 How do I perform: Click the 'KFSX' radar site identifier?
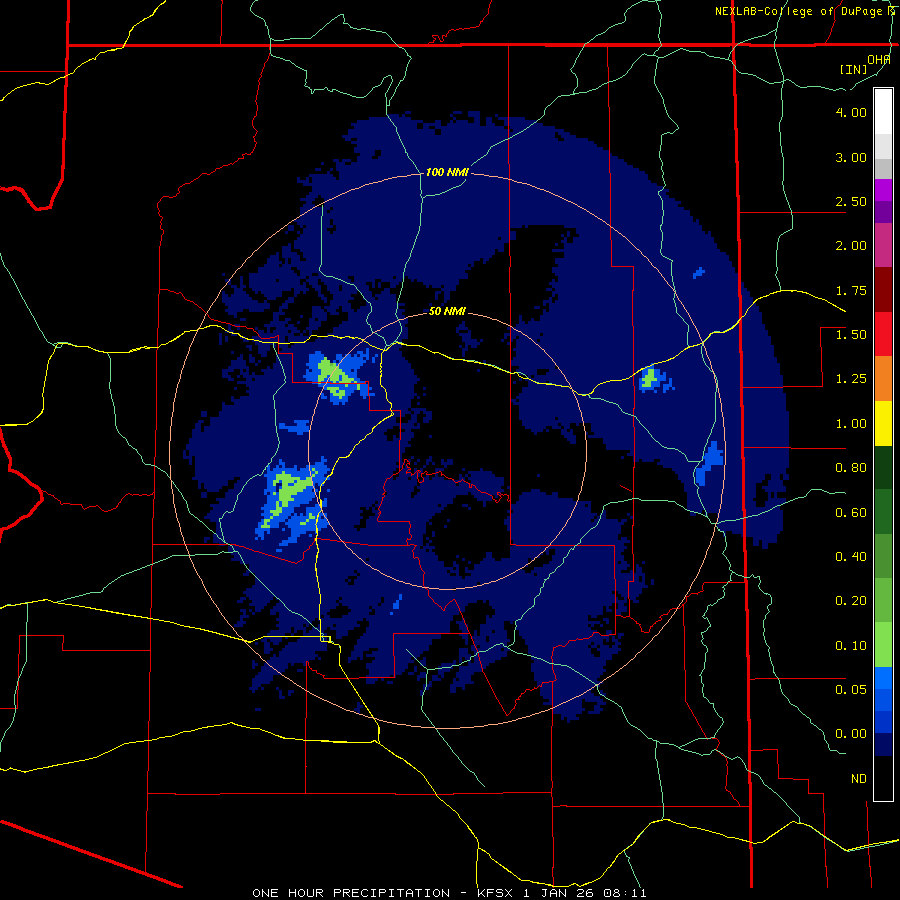[495, 893]
